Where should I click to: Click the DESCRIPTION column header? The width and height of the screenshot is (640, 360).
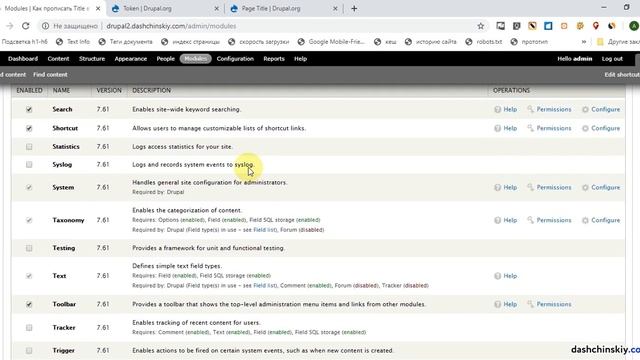pyautogui.click(x=151, y=90)
